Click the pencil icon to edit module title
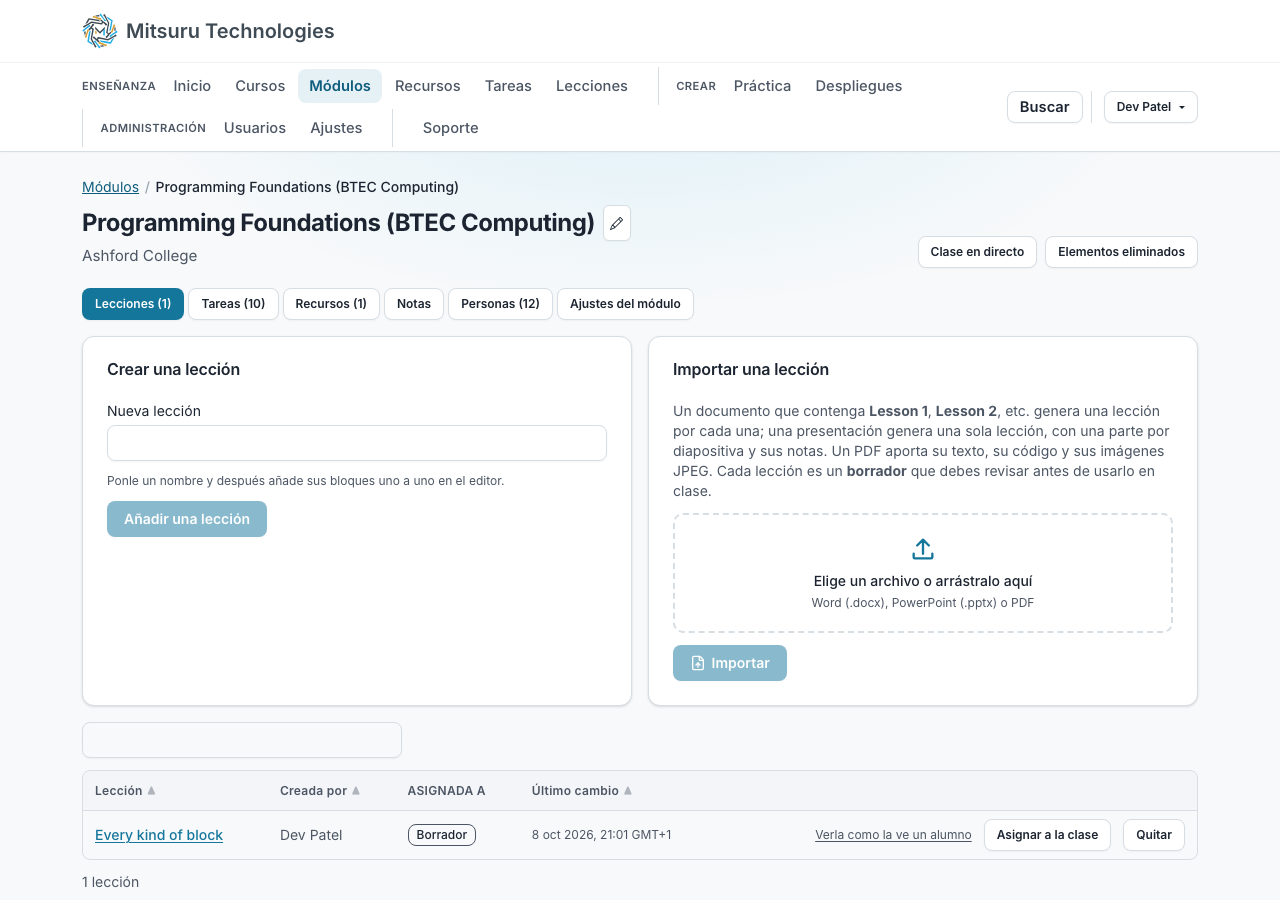Image resolution: width=1280 pixels, height=900 pixels. [x=617, y=223]
